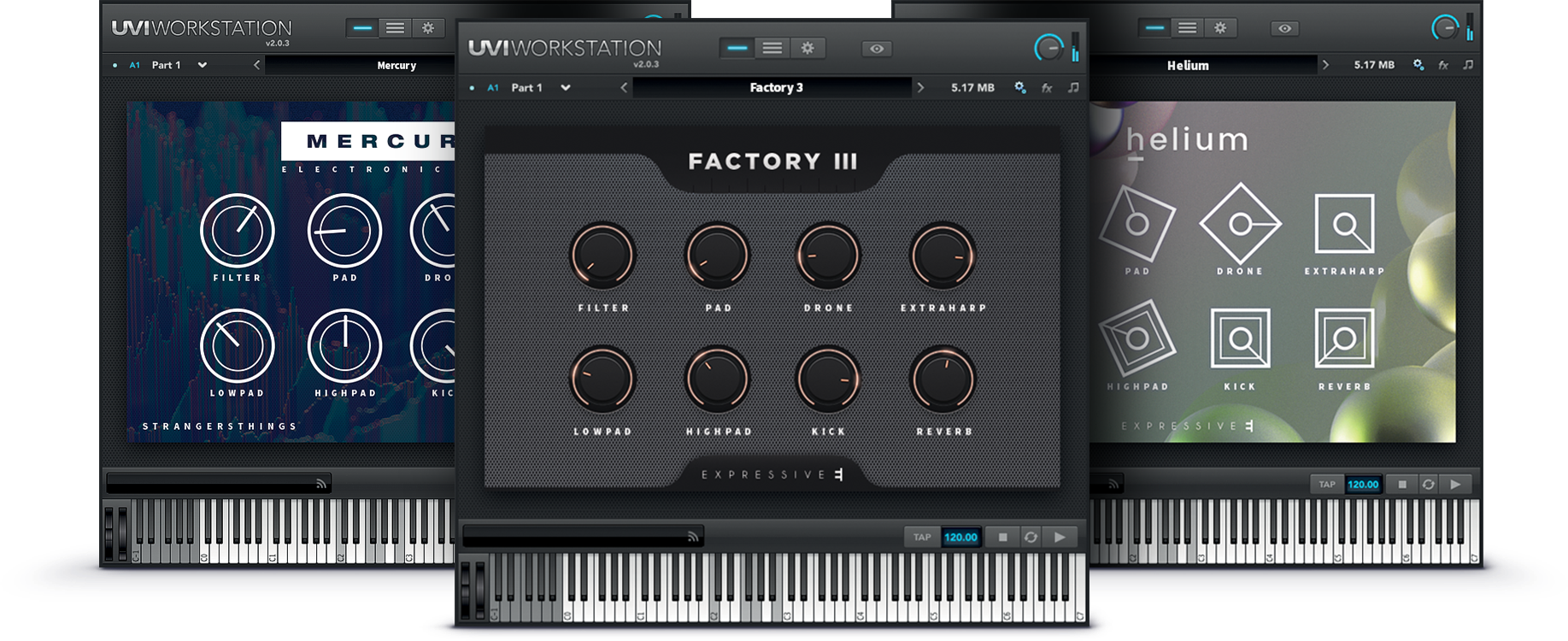Toggle the eye button in the Helium window
The width and height of the screenshot is (1568, 641).
click(1284, 29)
